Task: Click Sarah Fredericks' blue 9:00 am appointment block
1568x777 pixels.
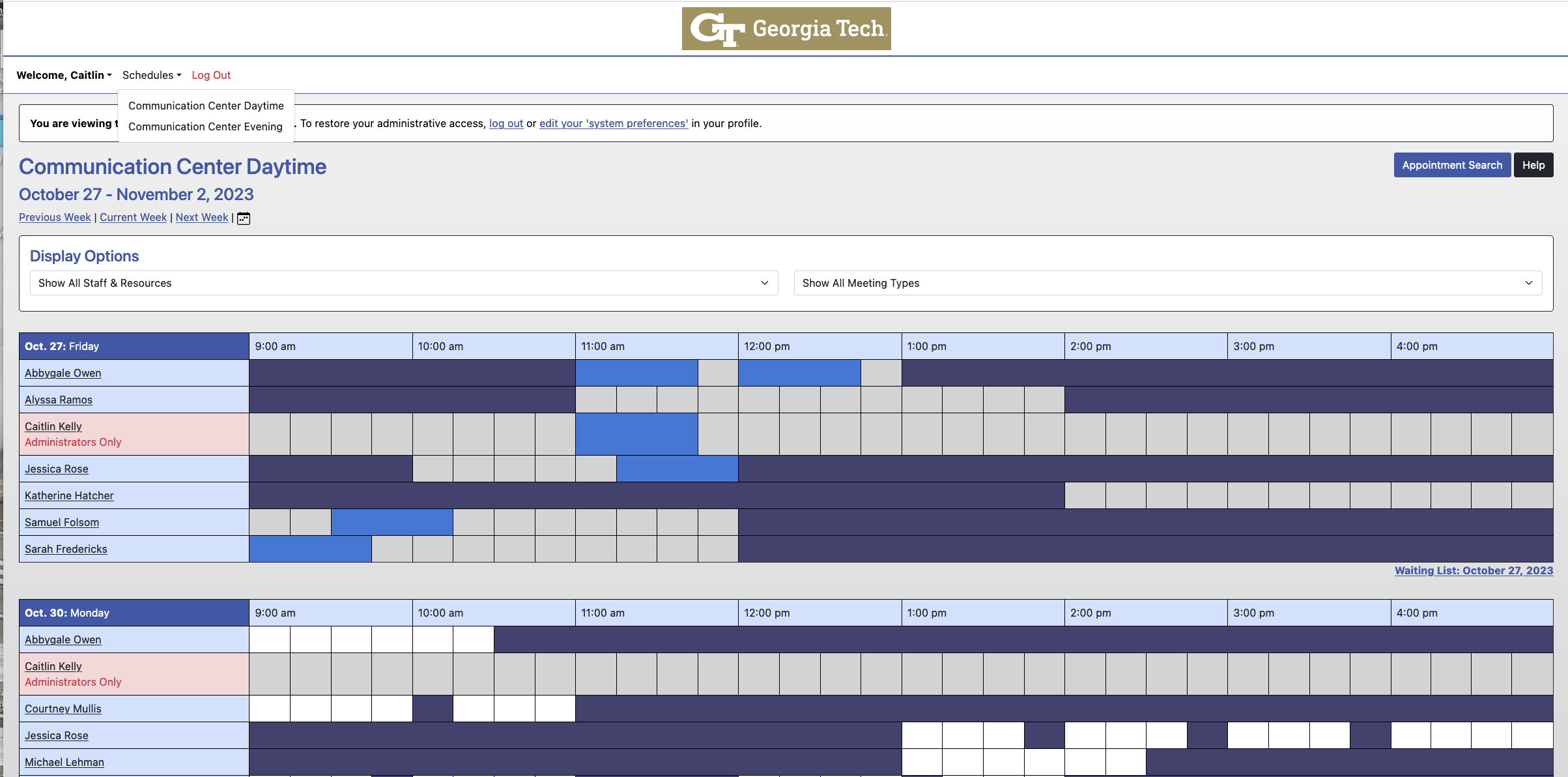Action: [310, 549]
